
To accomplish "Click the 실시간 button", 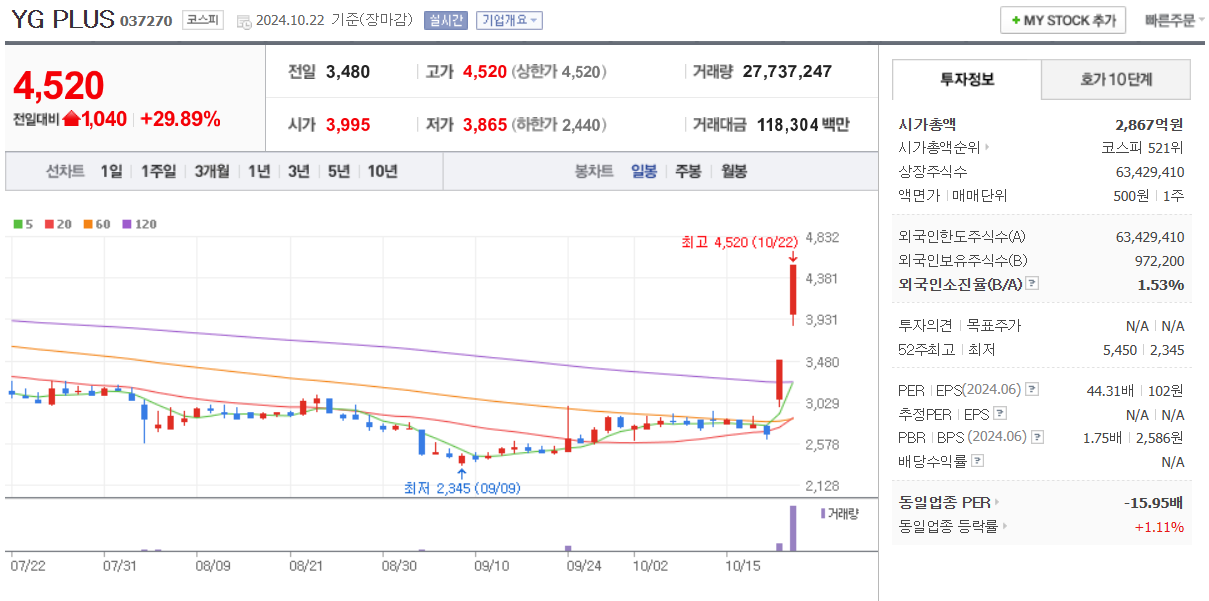I will coord(445,20).
